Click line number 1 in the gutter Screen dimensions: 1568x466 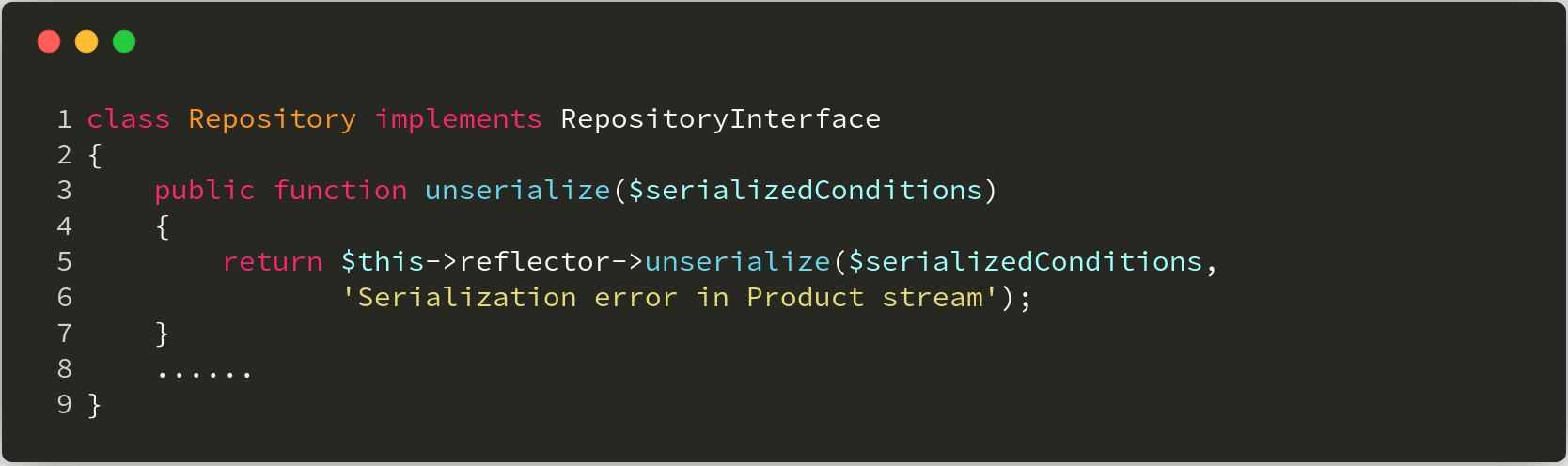click(64, 119)
